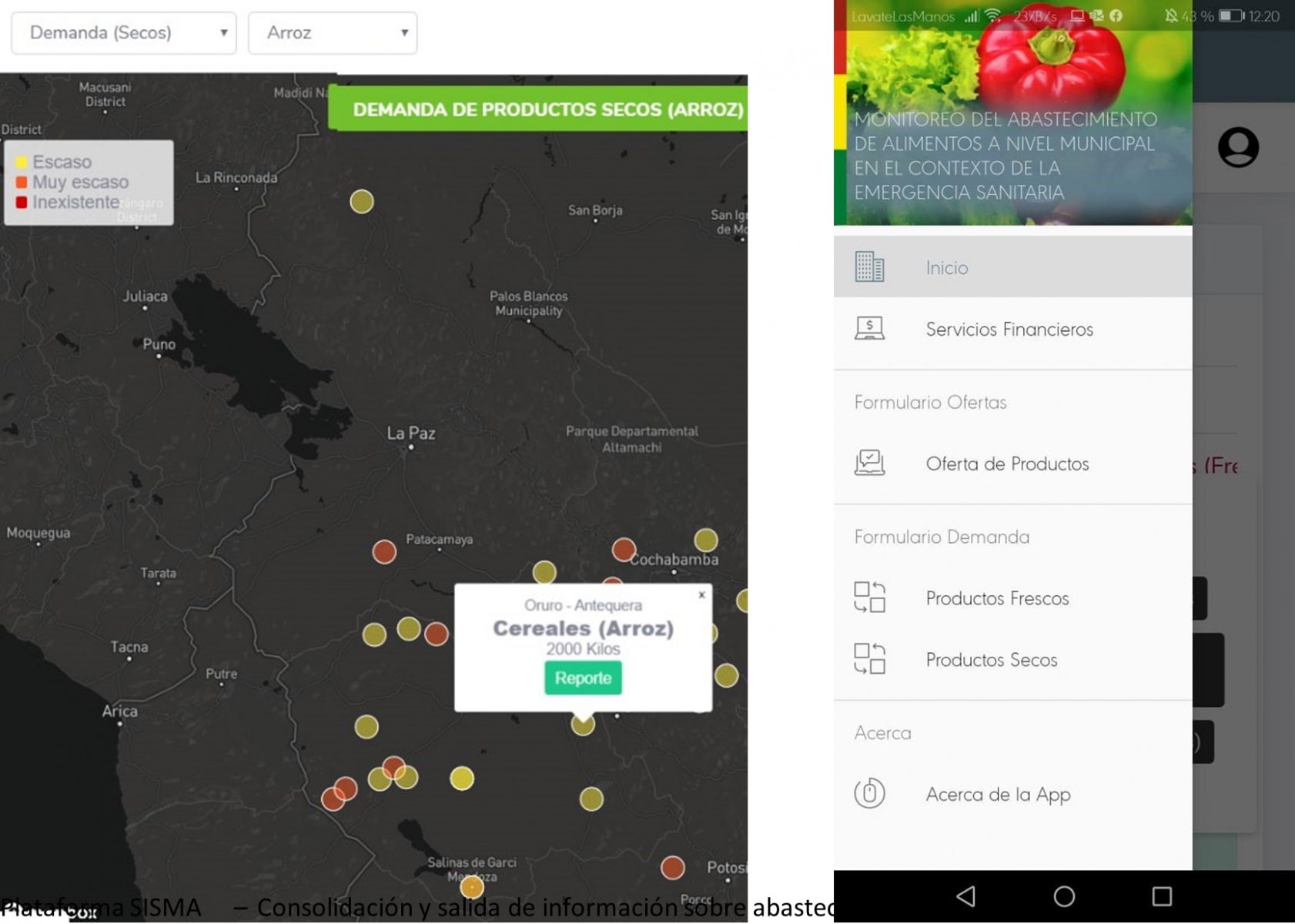Close the Oruro Antequera popup
Viewport: 1295px width, 924px height.
(701, 594)
